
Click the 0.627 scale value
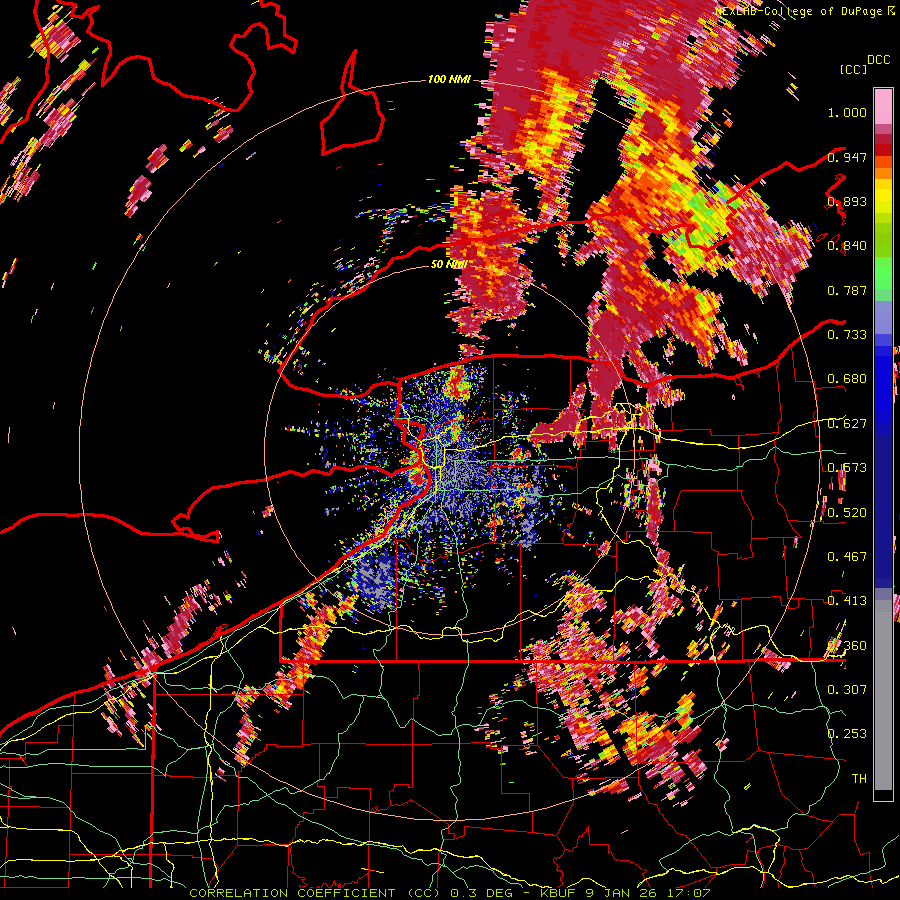[x=847, y=424]
